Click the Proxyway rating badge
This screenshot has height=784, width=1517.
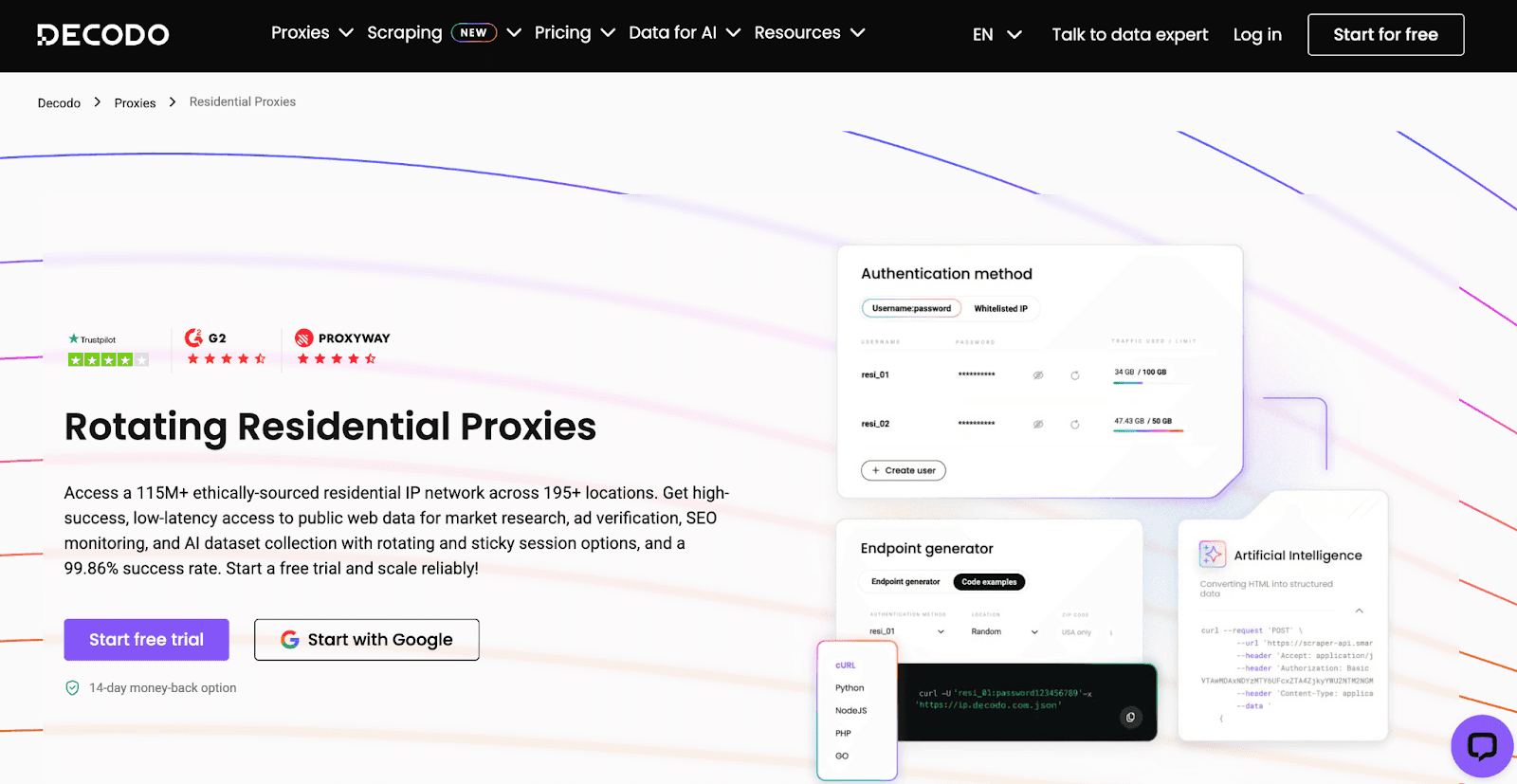[x=342, y=347]
